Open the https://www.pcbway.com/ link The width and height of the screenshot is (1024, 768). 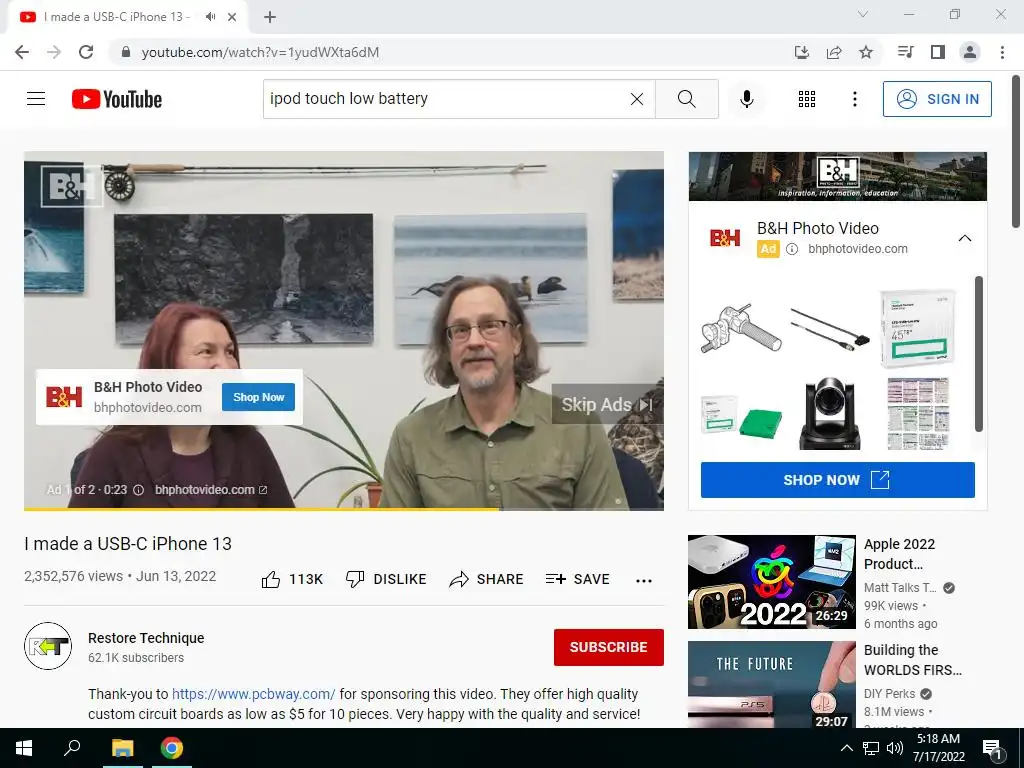253,694
